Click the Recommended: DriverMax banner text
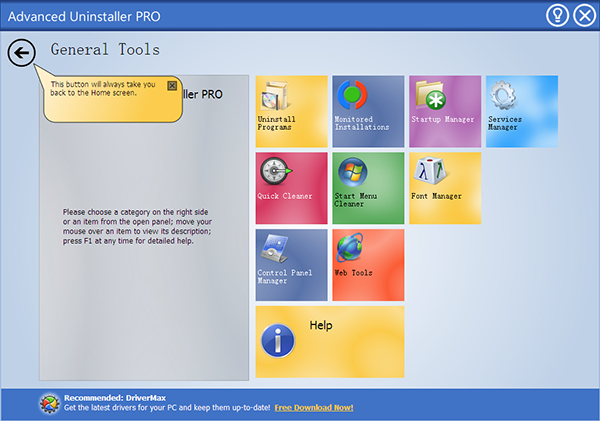The height and width of the screenshot is (421, 600). pos(112,398)
